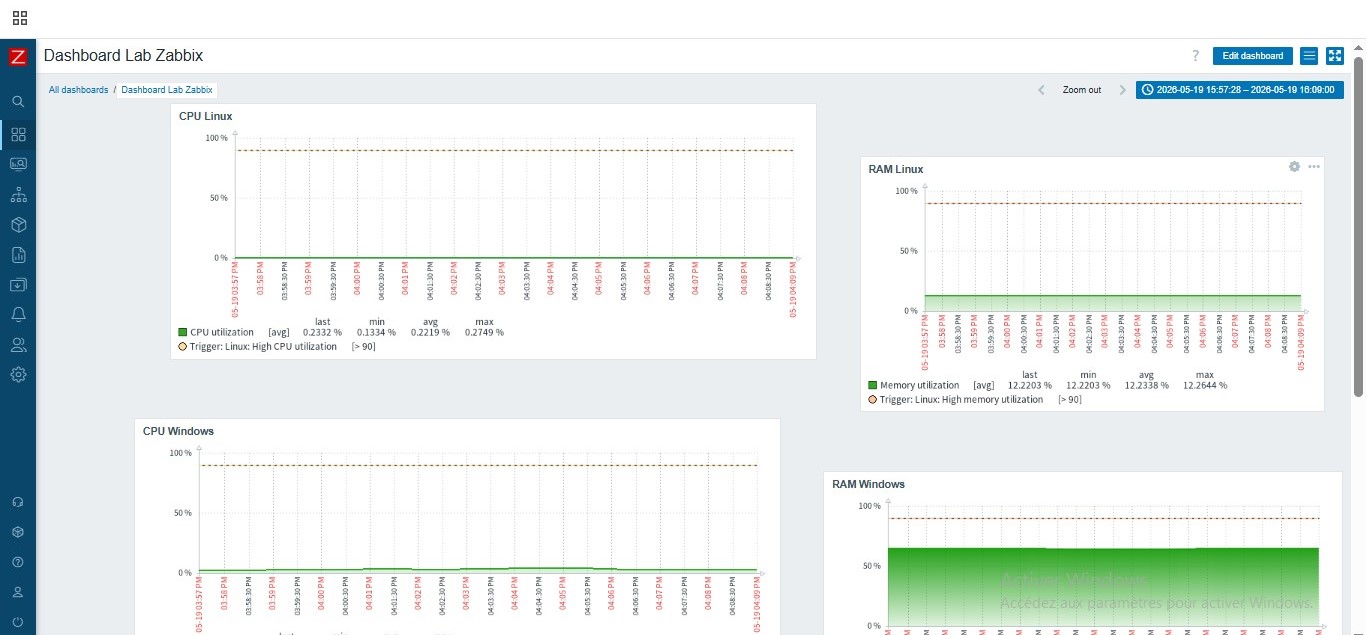
Task: Click the Edit dashboard button
Action: (x=1252, y=56)
